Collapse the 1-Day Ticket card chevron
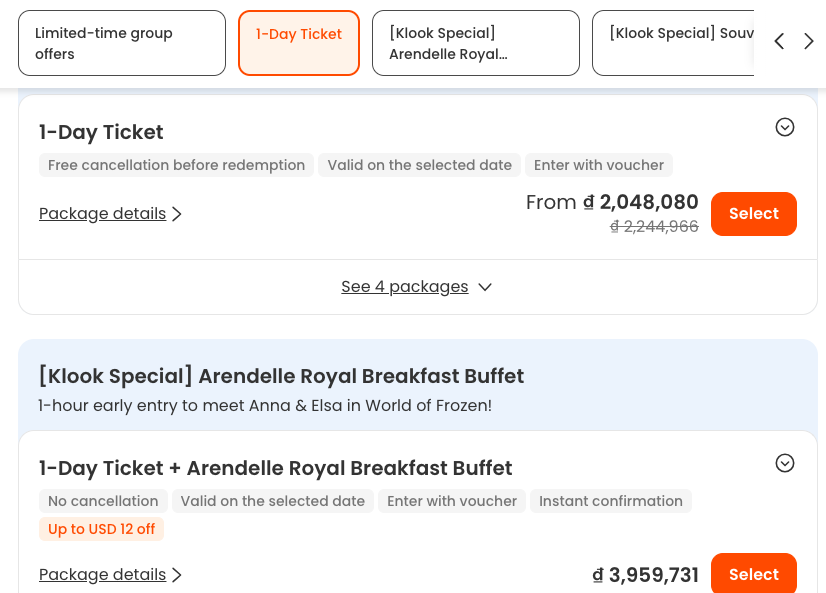The image size is (826, 593). tap(785, 127)
